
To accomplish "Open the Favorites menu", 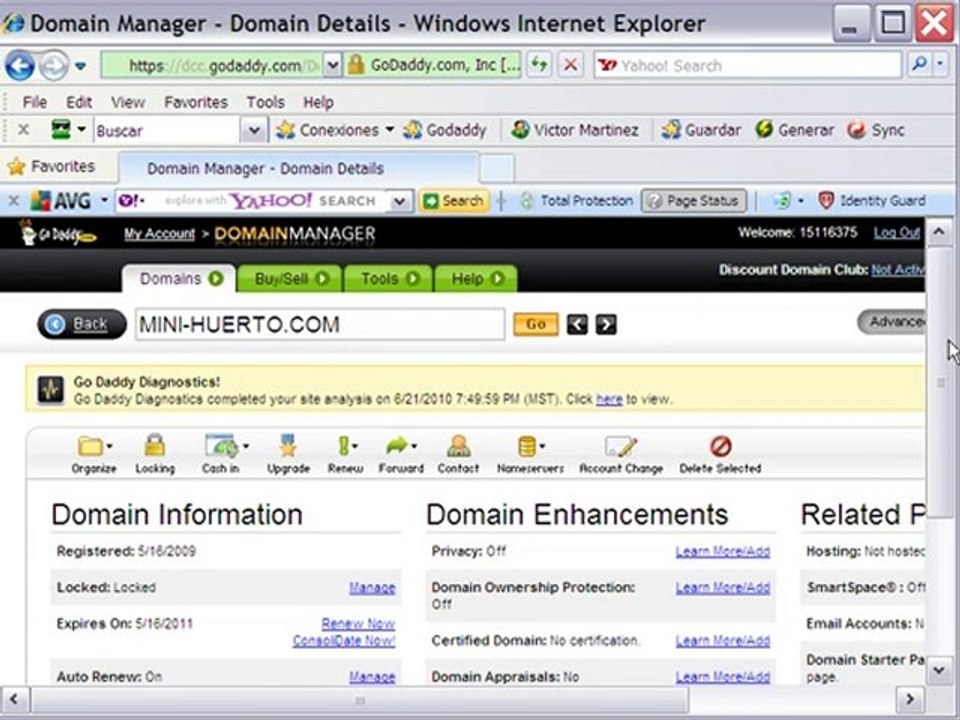I will click(196, 102).
